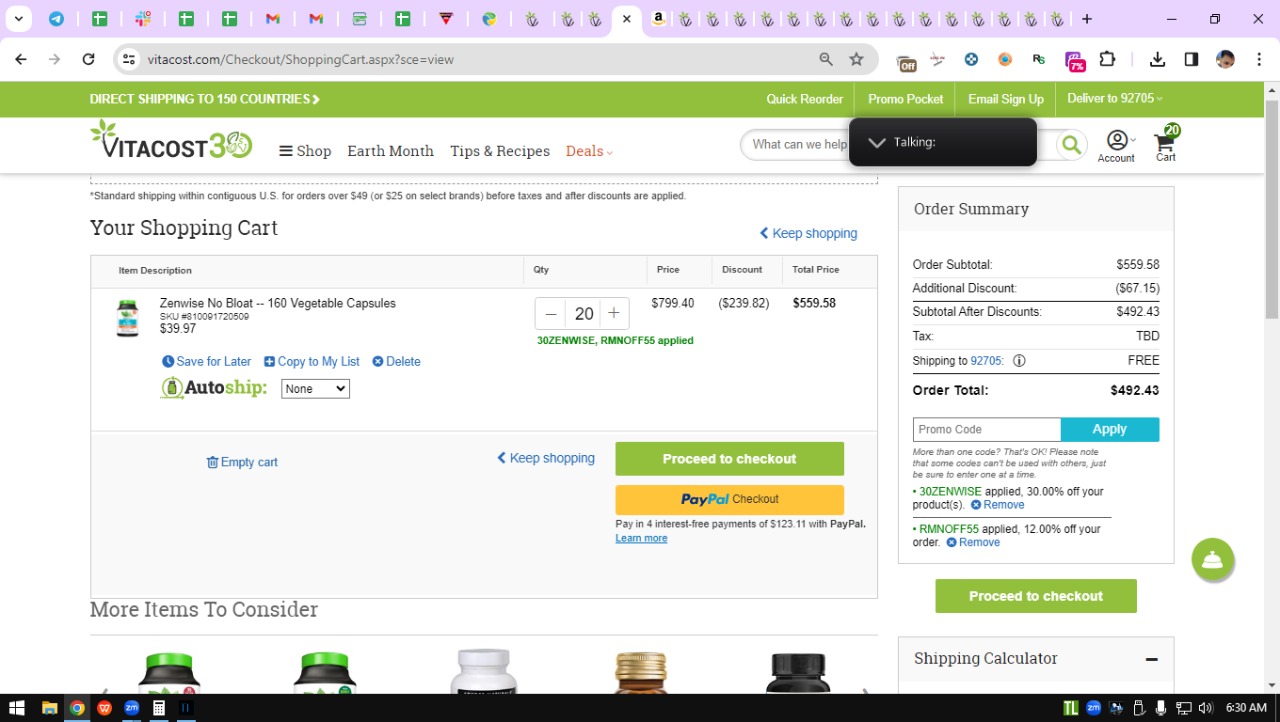This screenshot has width=1280, height=722.
Task: Bookmark this page with the star
Action: tap(856, 59)
